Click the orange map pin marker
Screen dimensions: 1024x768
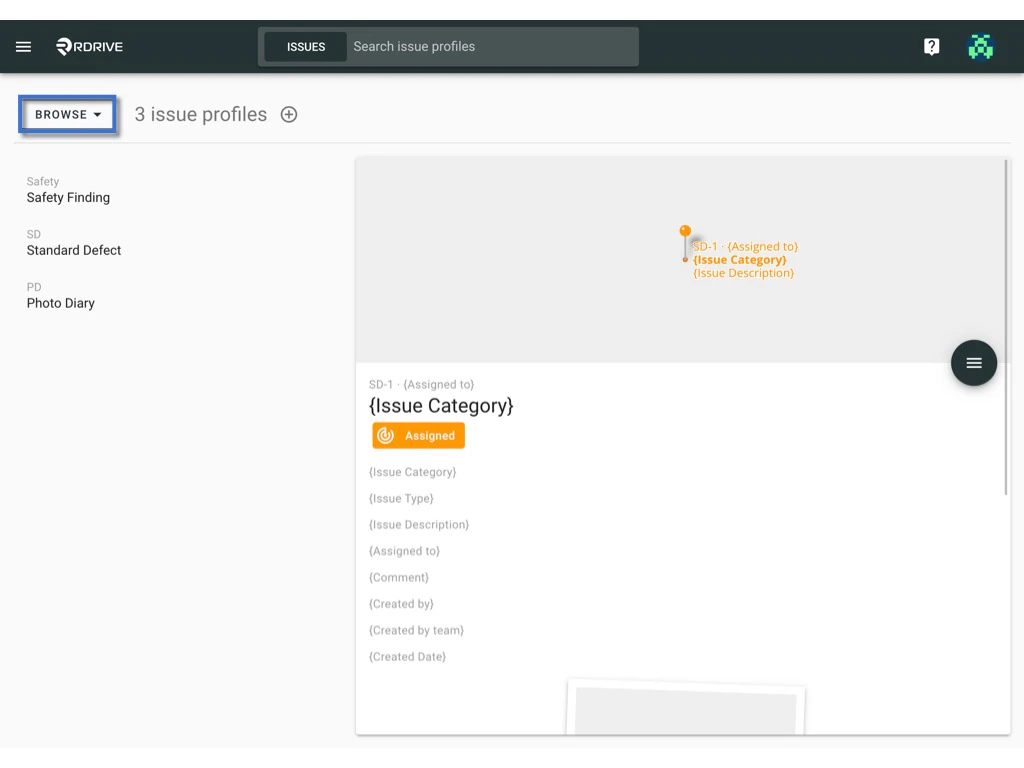click(x=685, y=233)
